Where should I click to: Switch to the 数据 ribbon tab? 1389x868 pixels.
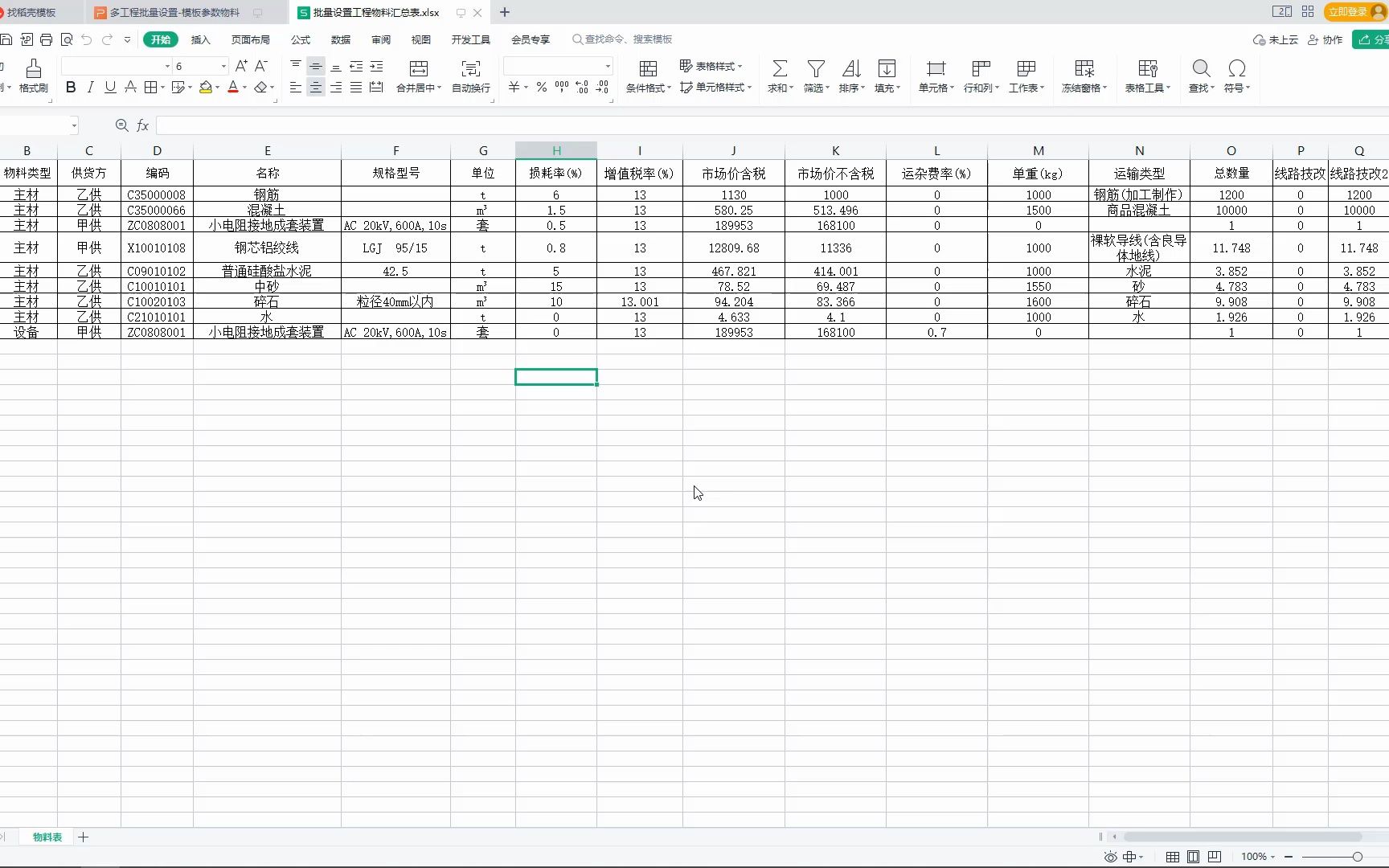pyautogui.click(x=339, y=39)
